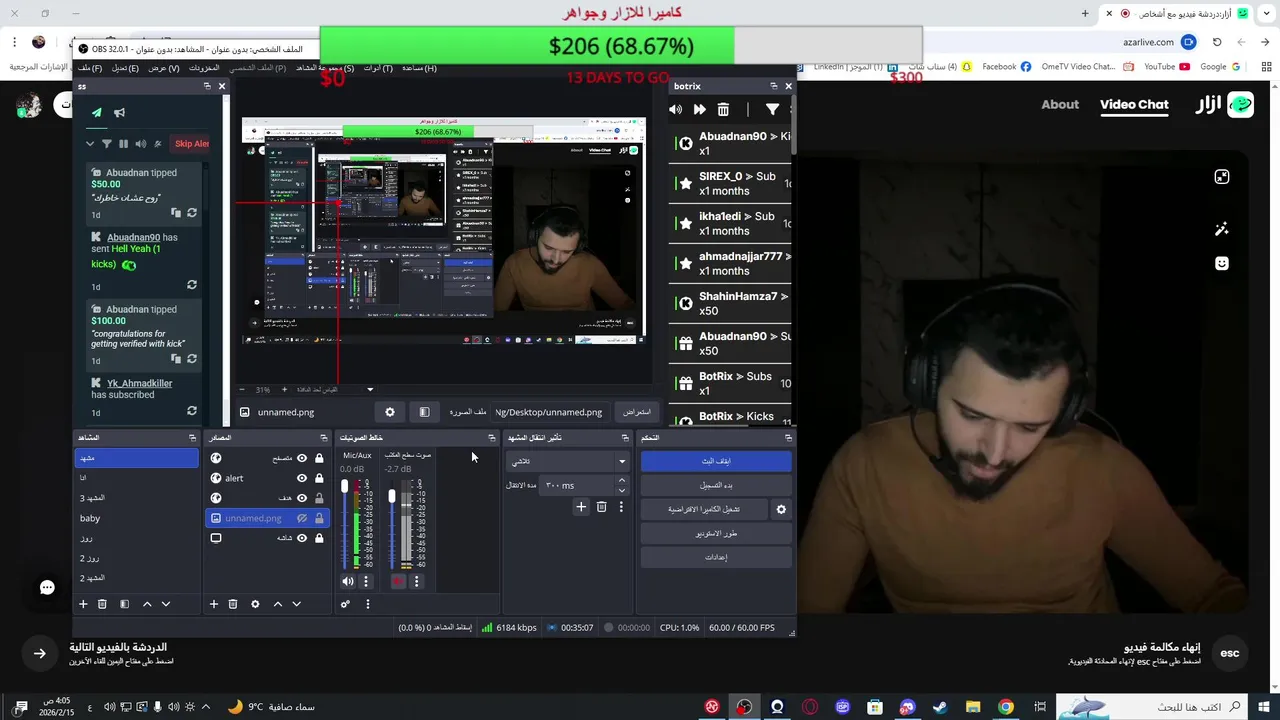This screenshot has height=720, width=1280.
Task: Open Steam from the Windows taskbar
Action: pyautogui.click(x=940, y=707)
